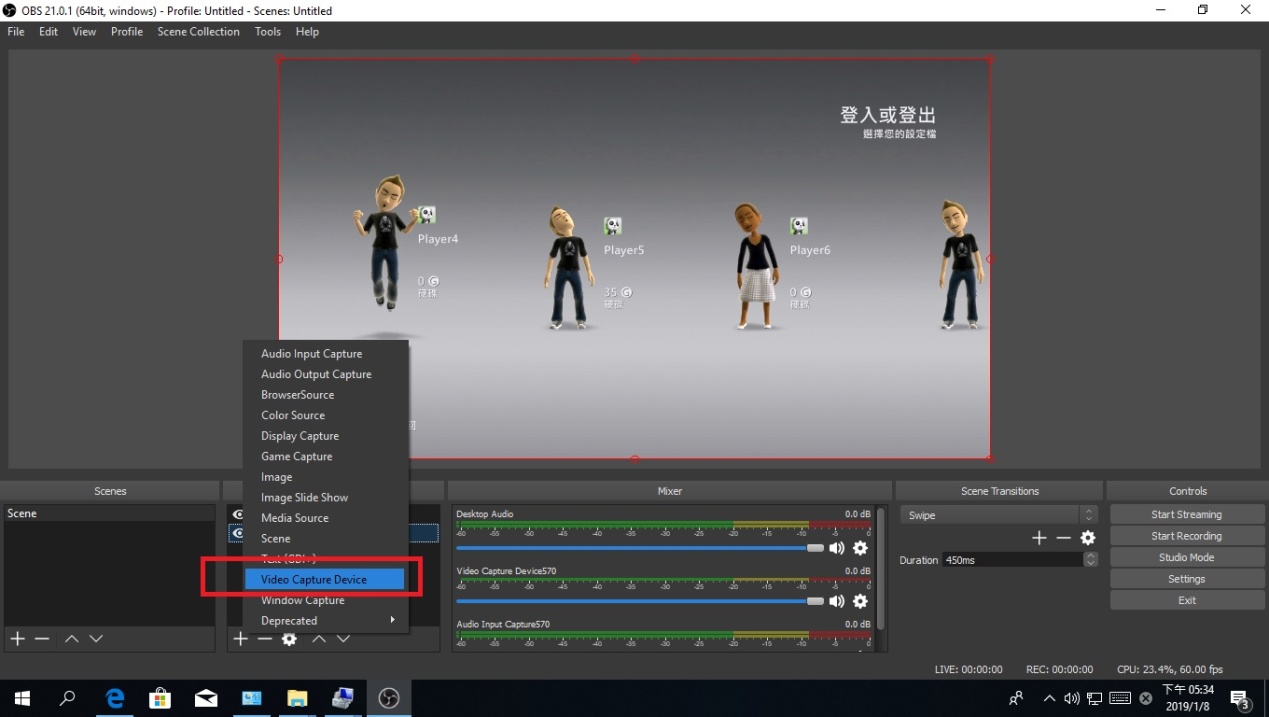
Task: Open the Help menu
Action: coord(307,32)
